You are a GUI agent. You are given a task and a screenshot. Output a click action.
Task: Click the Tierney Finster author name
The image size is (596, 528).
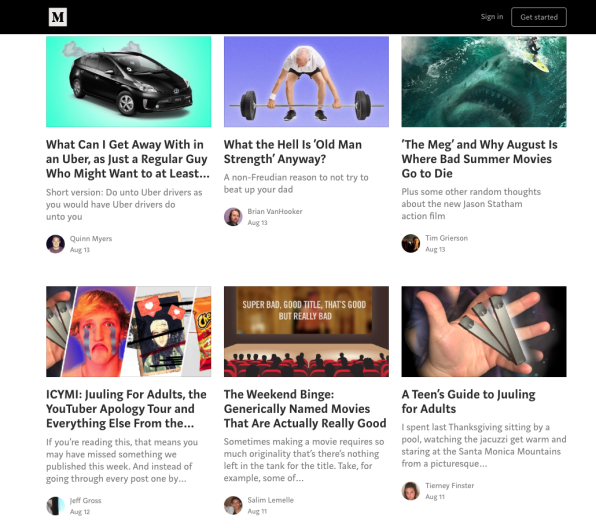pos(450,485)
